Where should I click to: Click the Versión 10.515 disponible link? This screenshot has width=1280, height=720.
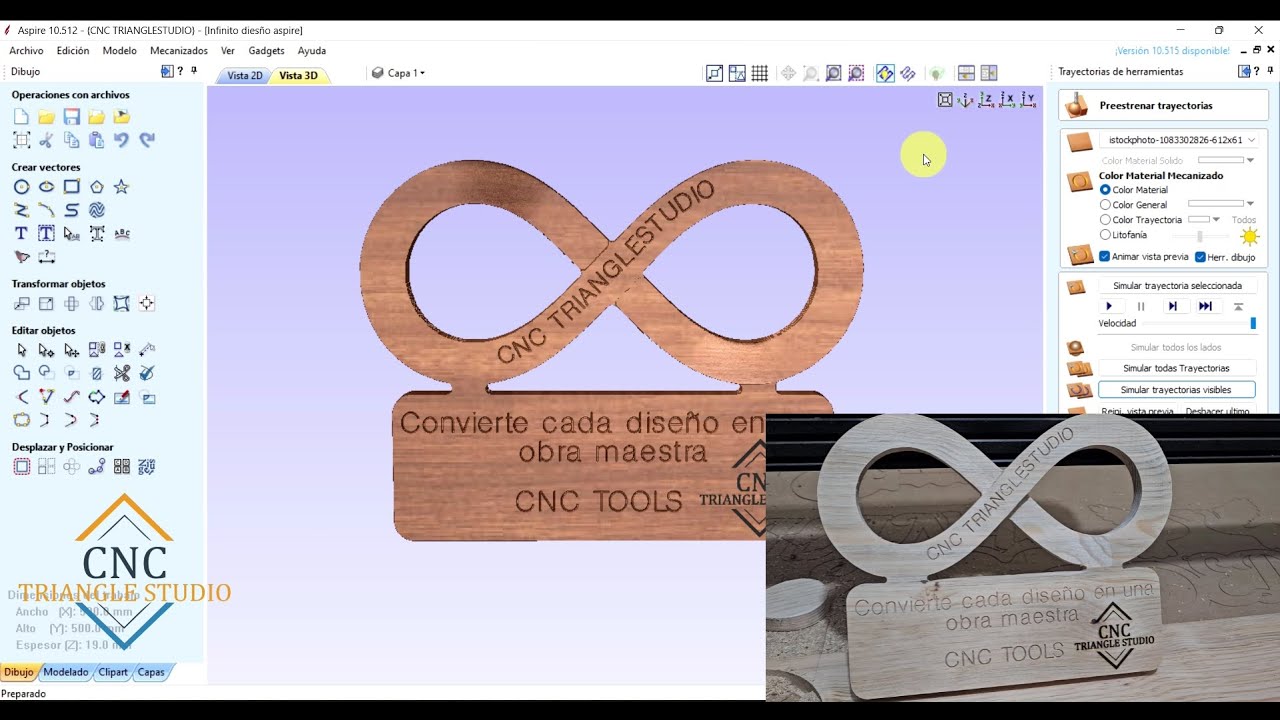[1172, 51]
